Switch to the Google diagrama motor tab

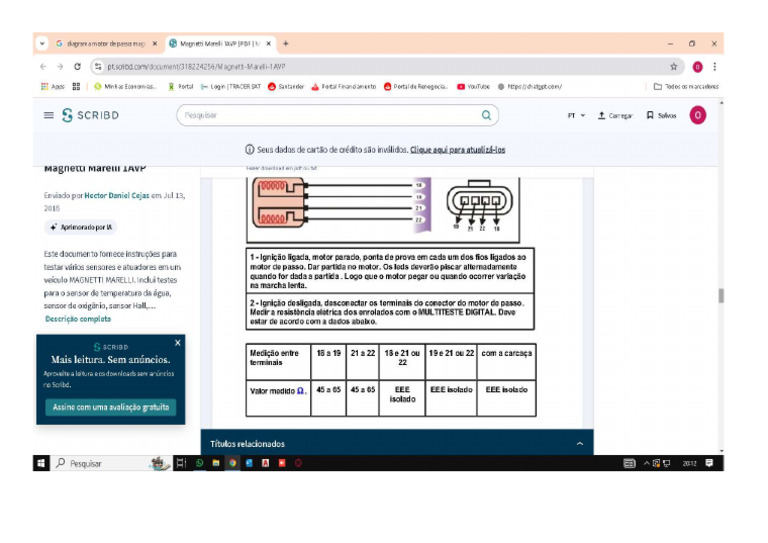coord(106,44)
